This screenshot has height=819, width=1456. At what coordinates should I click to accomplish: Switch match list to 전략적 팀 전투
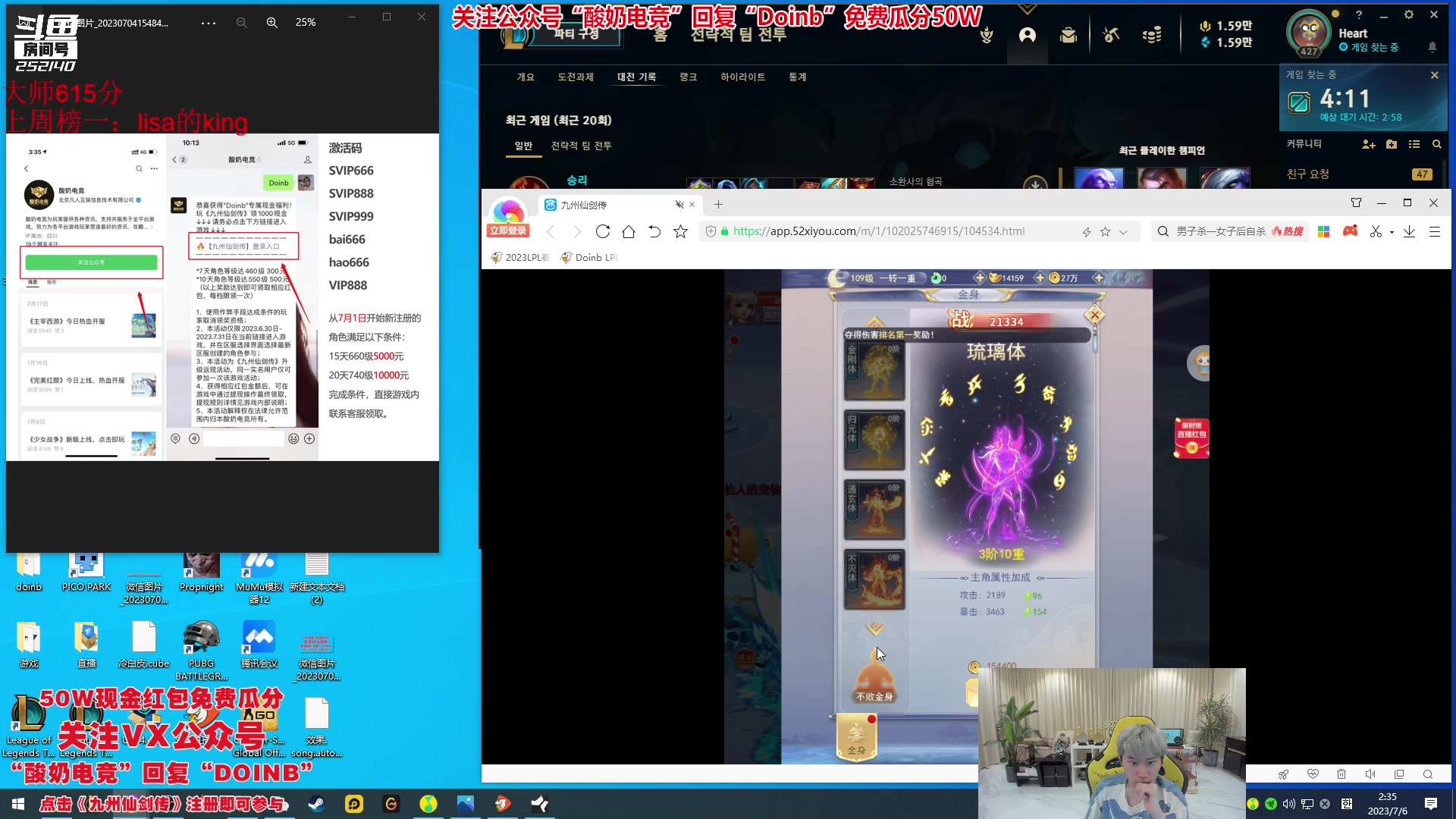click(x=581, y=146)
